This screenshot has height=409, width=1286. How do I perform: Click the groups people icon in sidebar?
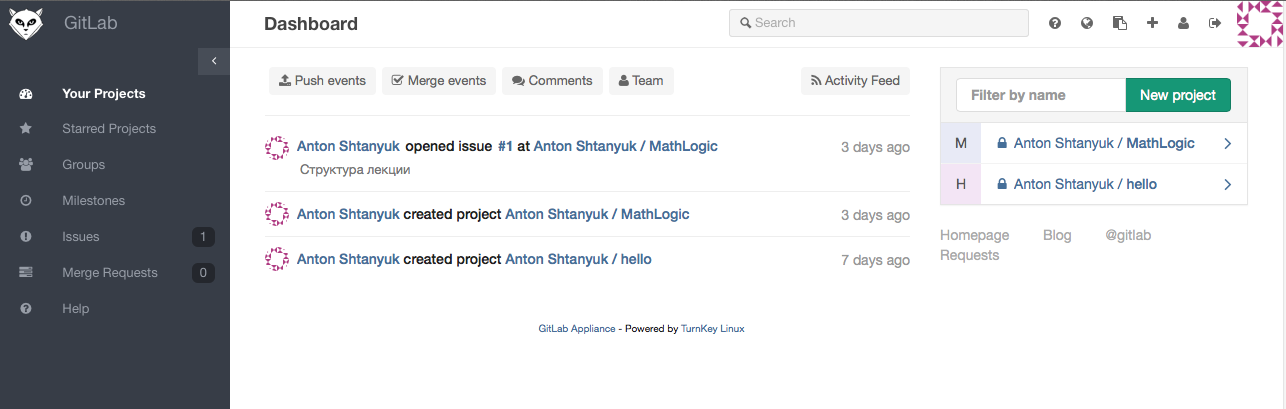[x=26, y=164]
